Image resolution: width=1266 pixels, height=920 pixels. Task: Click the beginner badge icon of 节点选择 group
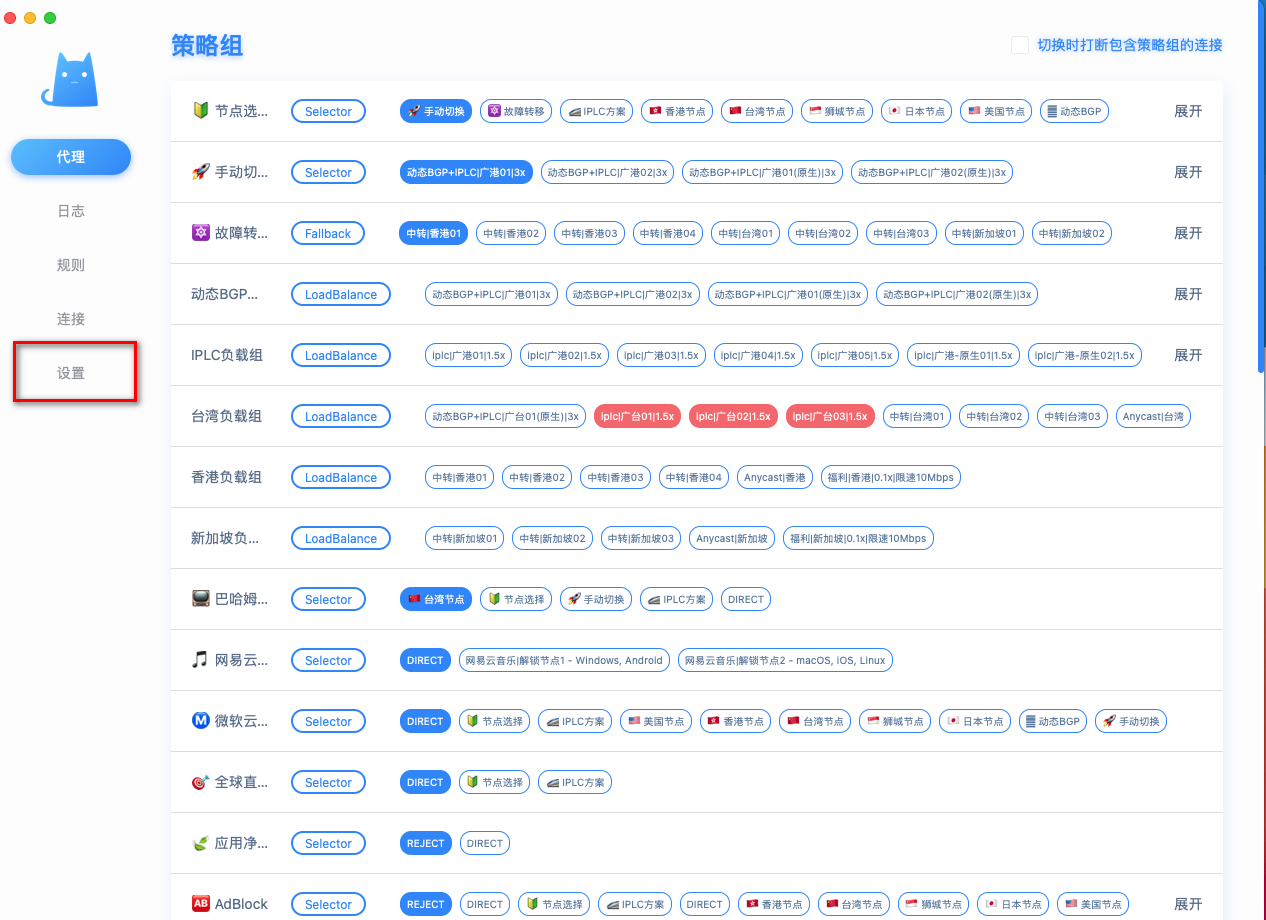200,111
